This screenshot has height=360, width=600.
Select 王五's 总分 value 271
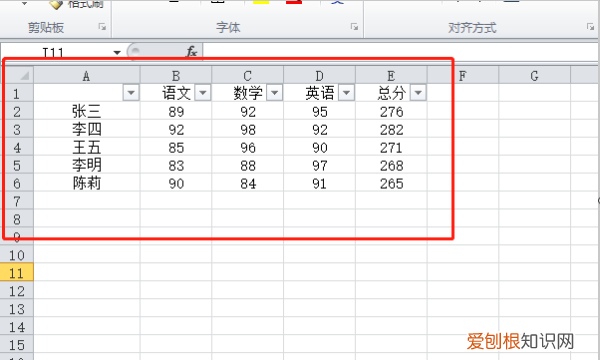(x=391, y=147)
